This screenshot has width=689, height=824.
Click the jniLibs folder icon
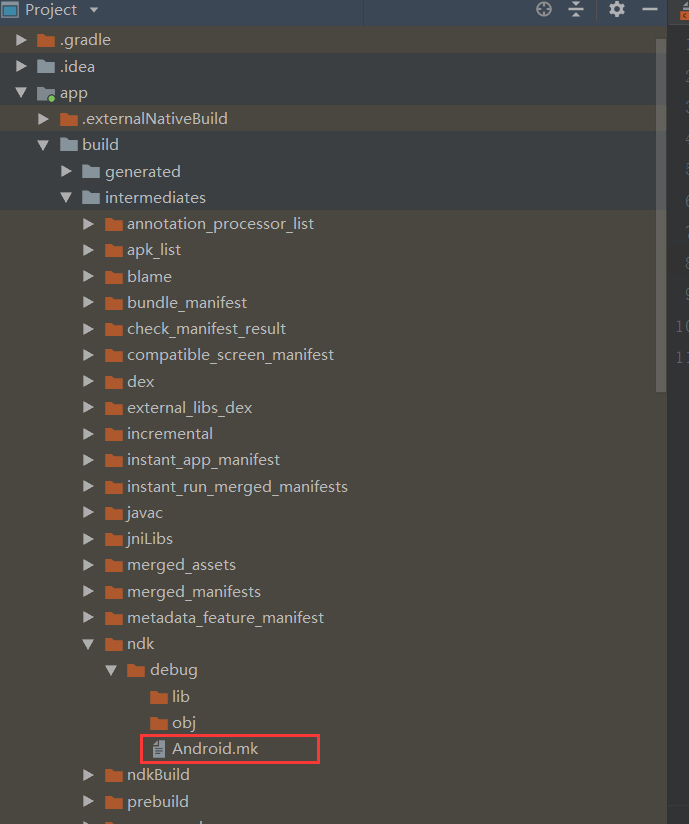112,538
